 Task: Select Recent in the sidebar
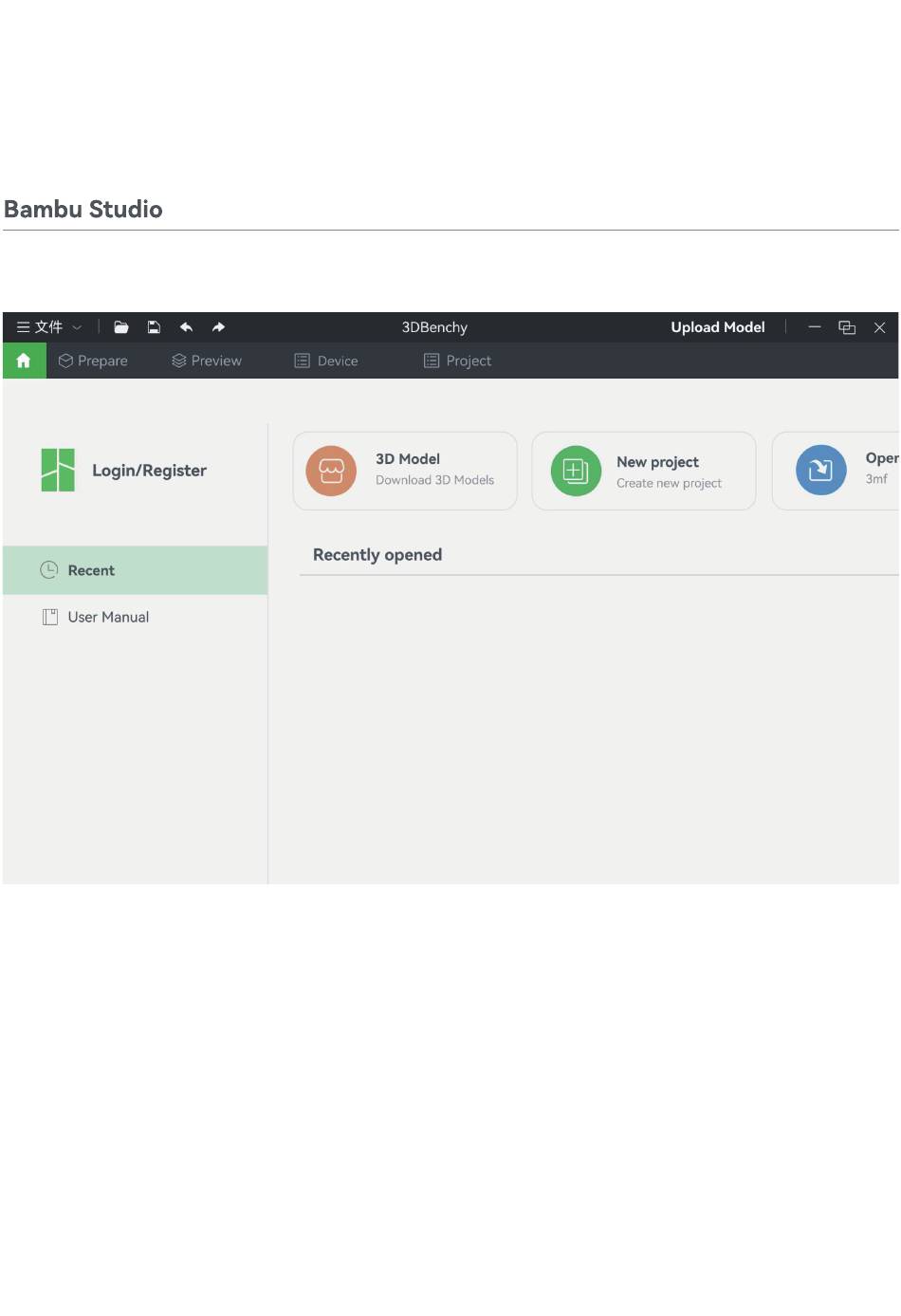135,570
